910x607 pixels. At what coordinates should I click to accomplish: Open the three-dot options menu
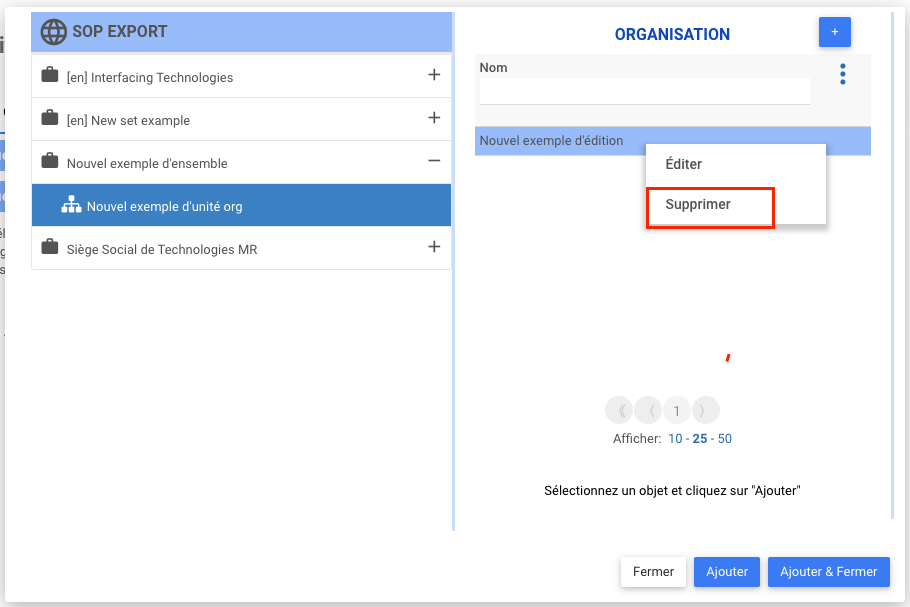[843, 74]
